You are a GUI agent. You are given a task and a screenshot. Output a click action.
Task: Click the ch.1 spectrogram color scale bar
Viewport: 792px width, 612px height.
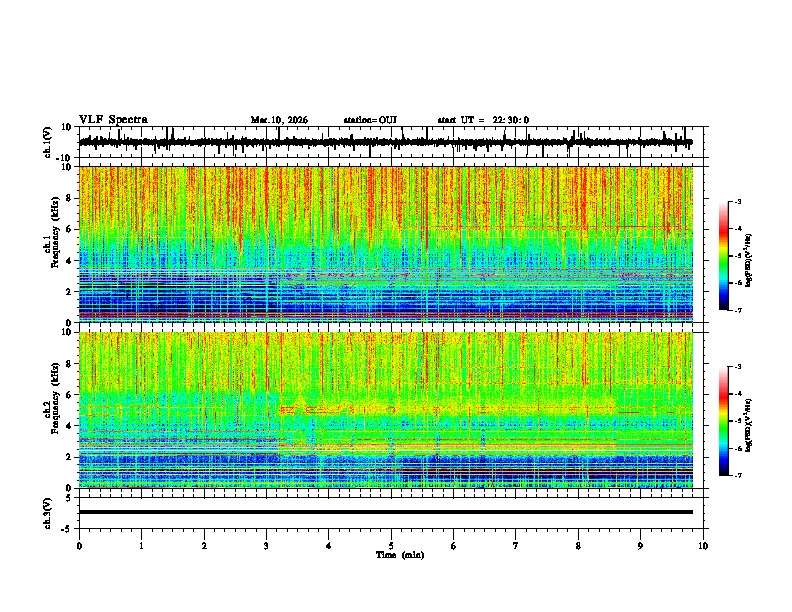pos(723,256)
